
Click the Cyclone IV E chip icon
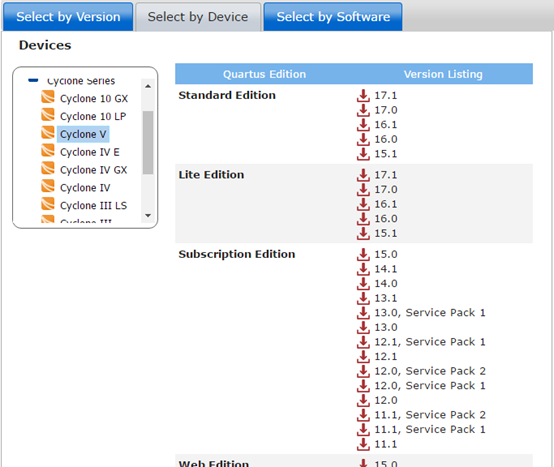48,150
